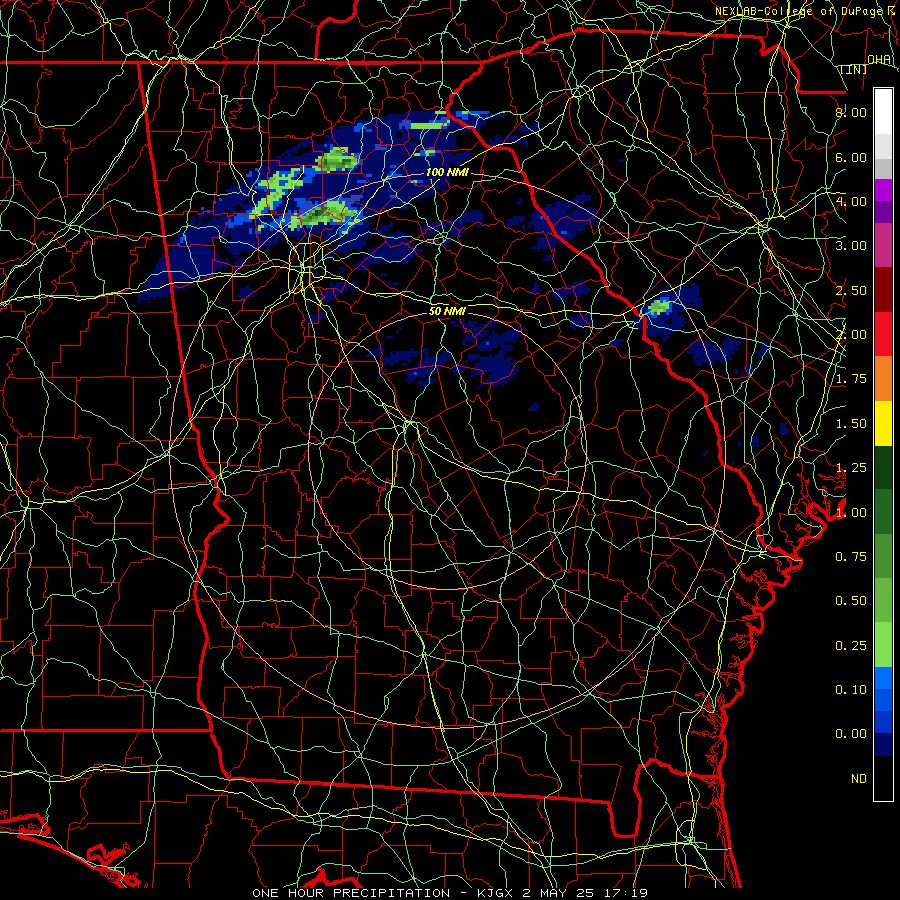Click the 0.50 legend value
900x900 pixels.
(851, 601)
